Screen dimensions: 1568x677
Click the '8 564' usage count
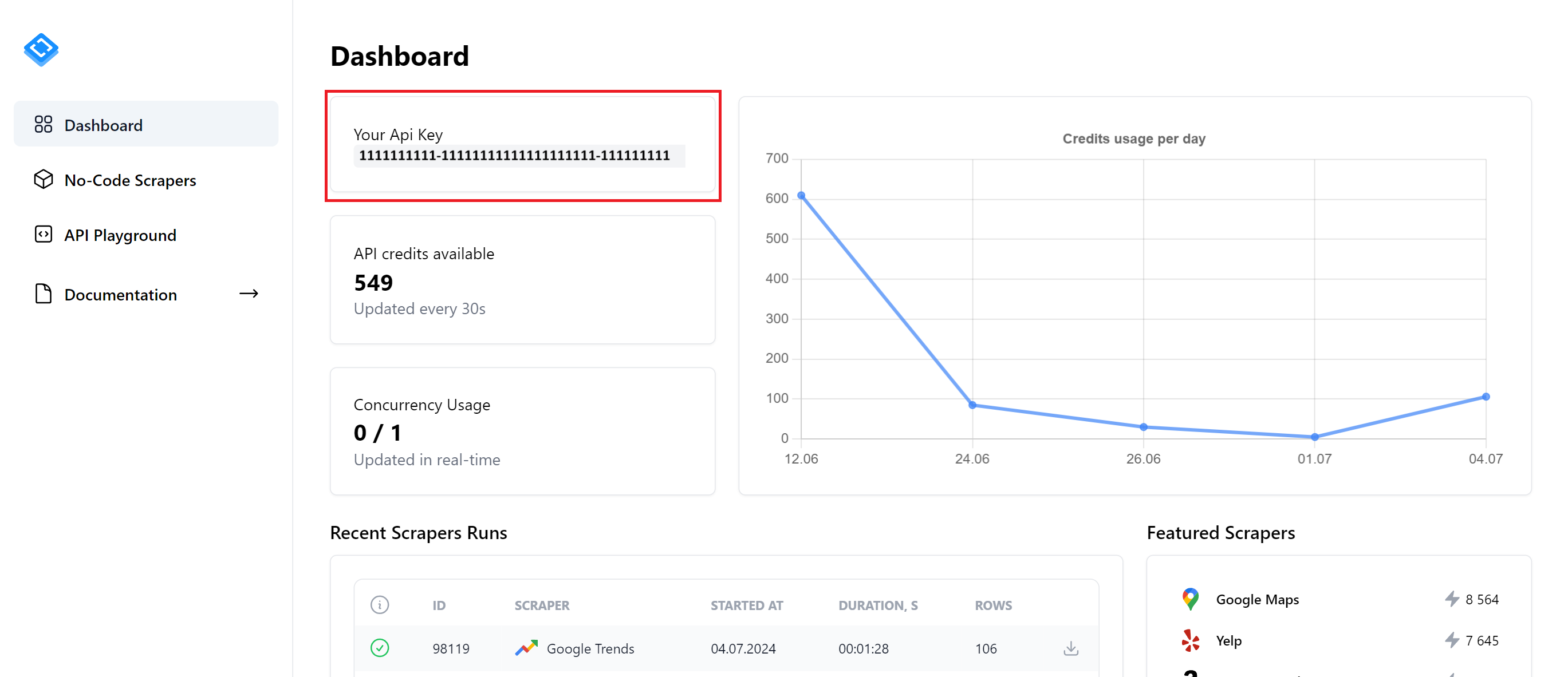click(x=1482, y=600)
